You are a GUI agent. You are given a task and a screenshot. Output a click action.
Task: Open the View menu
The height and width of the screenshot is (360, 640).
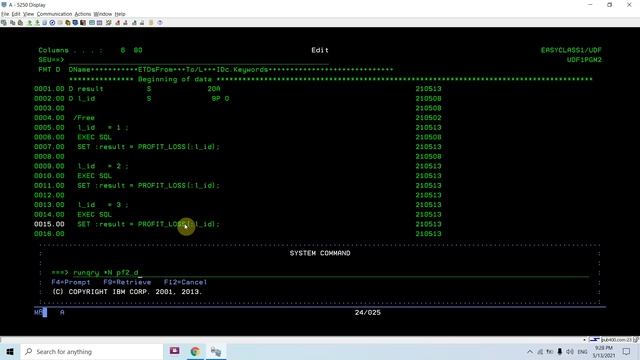(x=28, y=14)
